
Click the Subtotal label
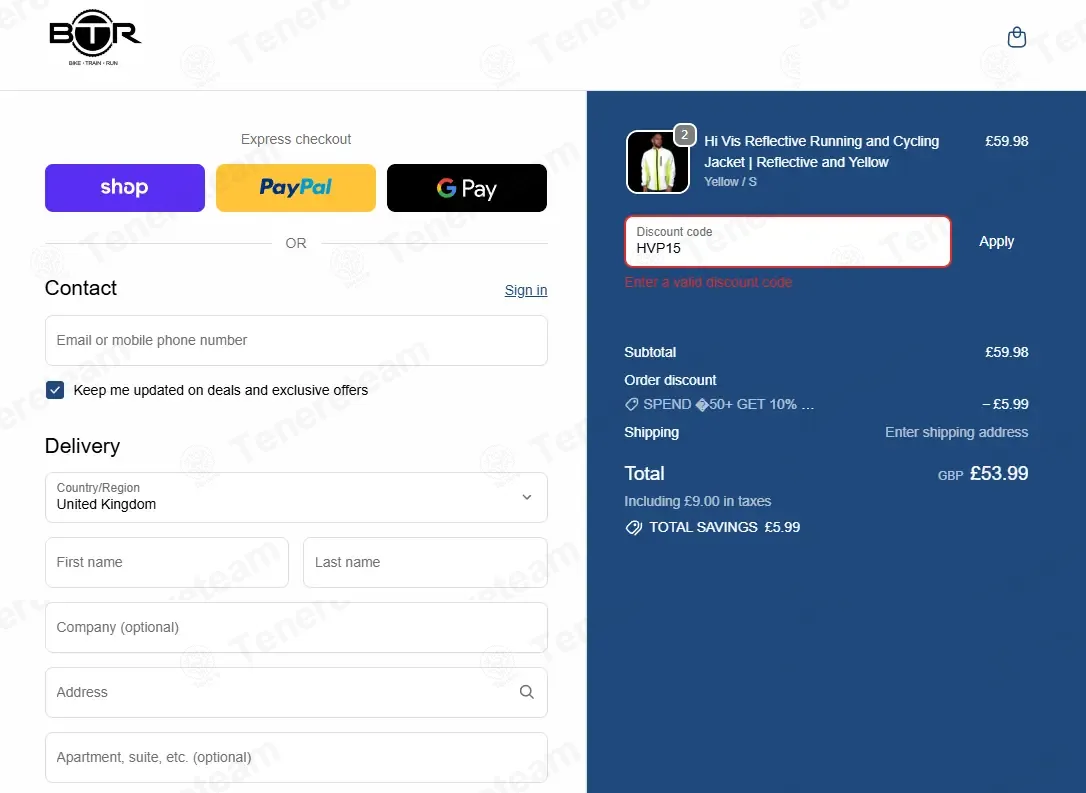coord(650,352)
